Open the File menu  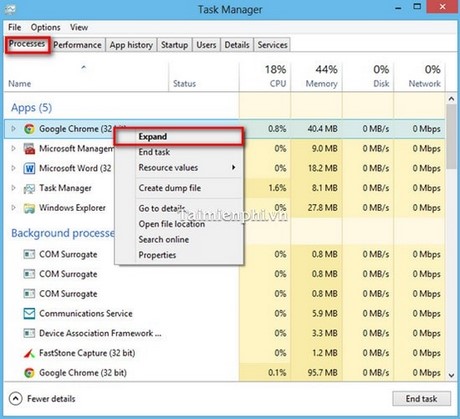coord(15,27)
